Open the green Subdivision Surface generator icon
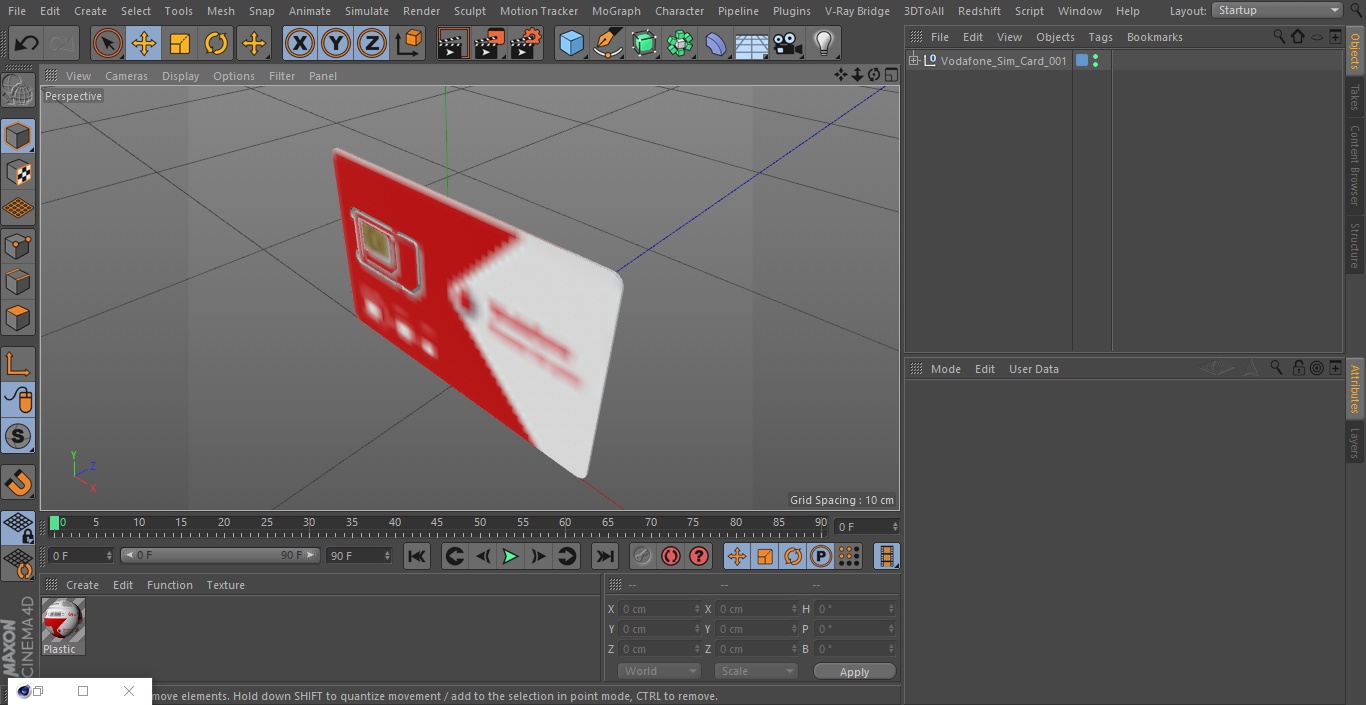The width and height of the screenshot is (1366, 705). pyautogui.click(x=644, y=43)
